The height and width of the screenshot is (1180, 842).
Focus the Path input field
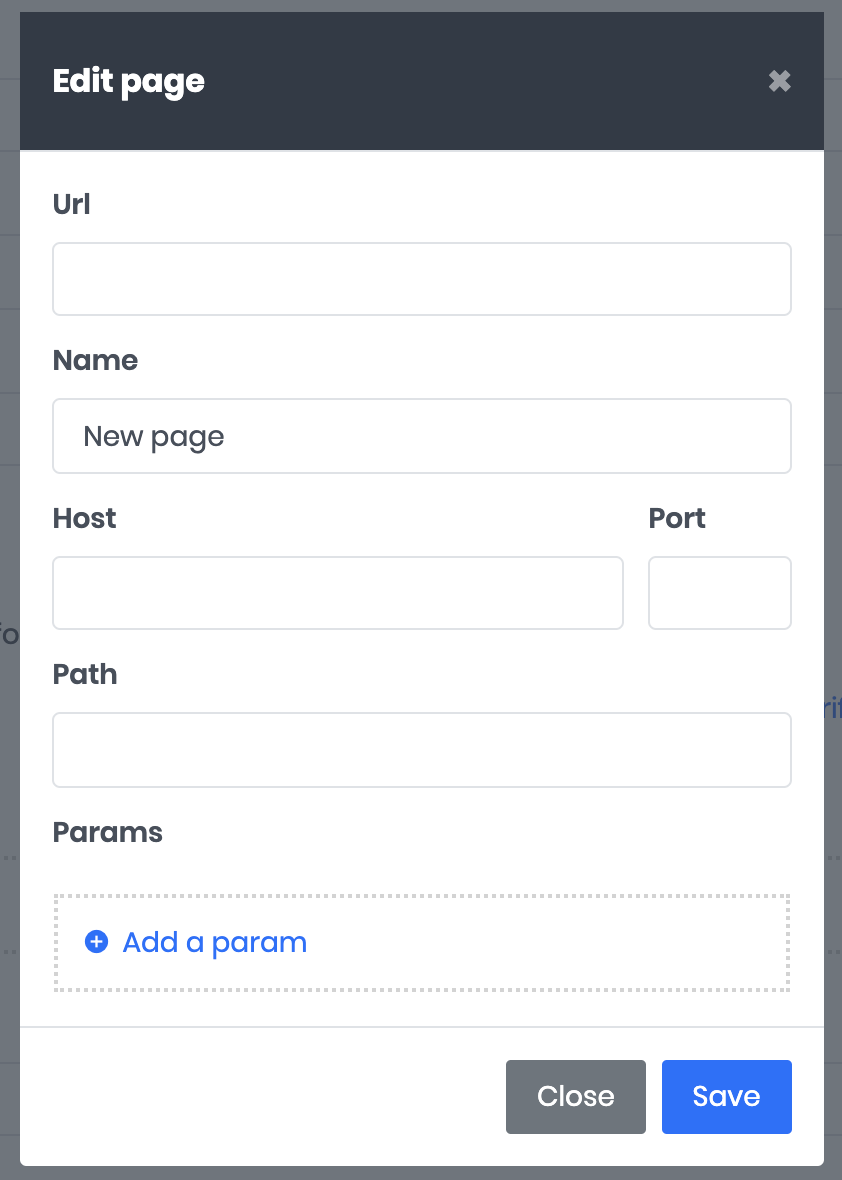(421, 749)
